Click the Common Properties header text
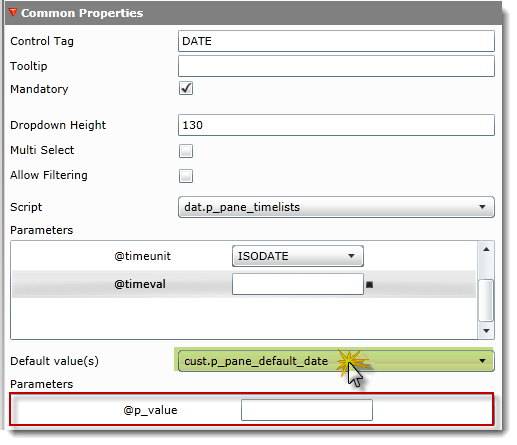This screenshot has height=445, width=517. (82, 13)
